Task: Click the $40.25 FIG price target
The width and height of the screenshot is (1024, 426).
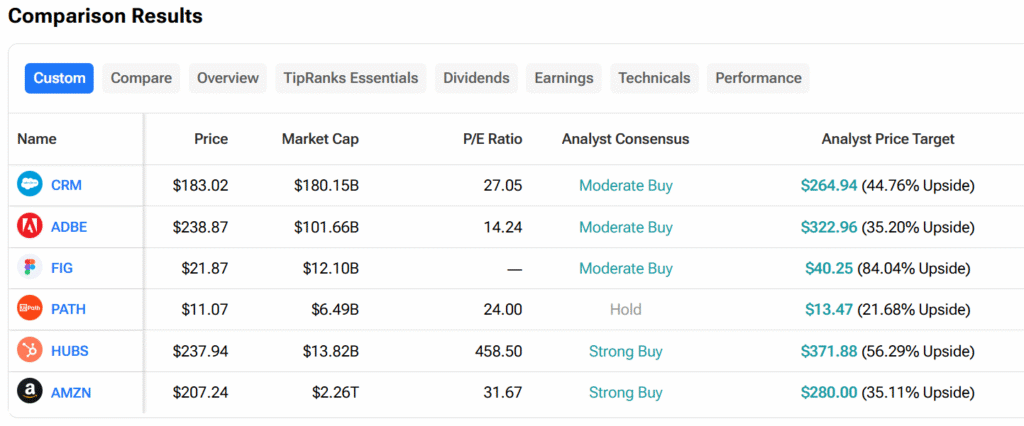Action: coord(829,268)
